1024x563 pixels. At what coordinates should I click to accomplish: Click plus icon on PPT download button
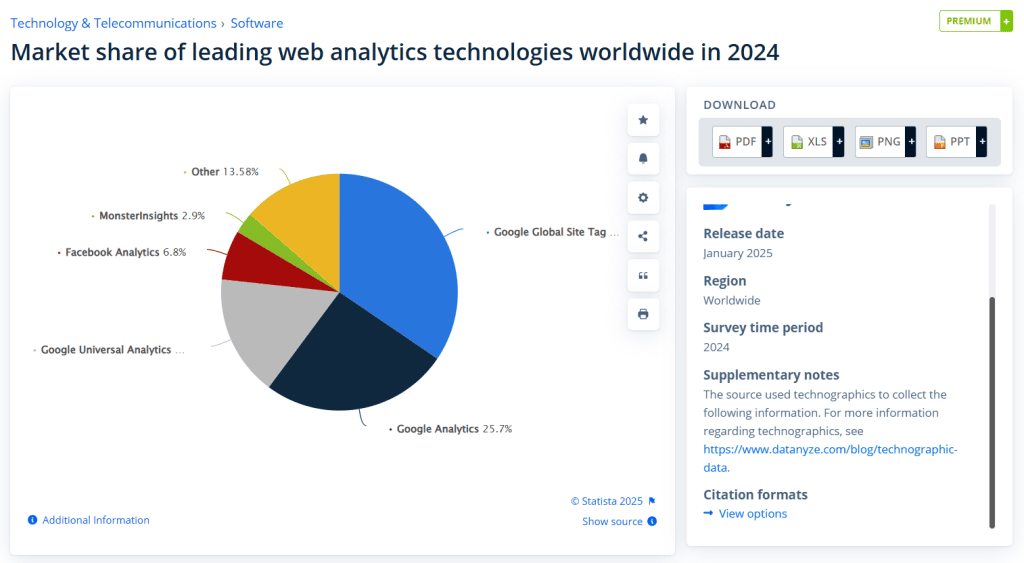tap(982, 142)
